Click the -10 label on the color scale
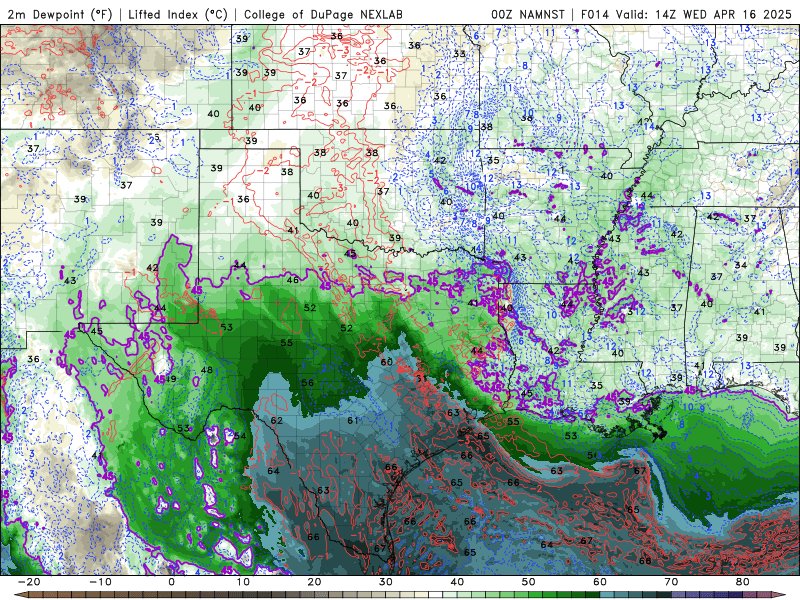Screen dimensions: 800x600 pyautogui.click(x=100, y=582)
